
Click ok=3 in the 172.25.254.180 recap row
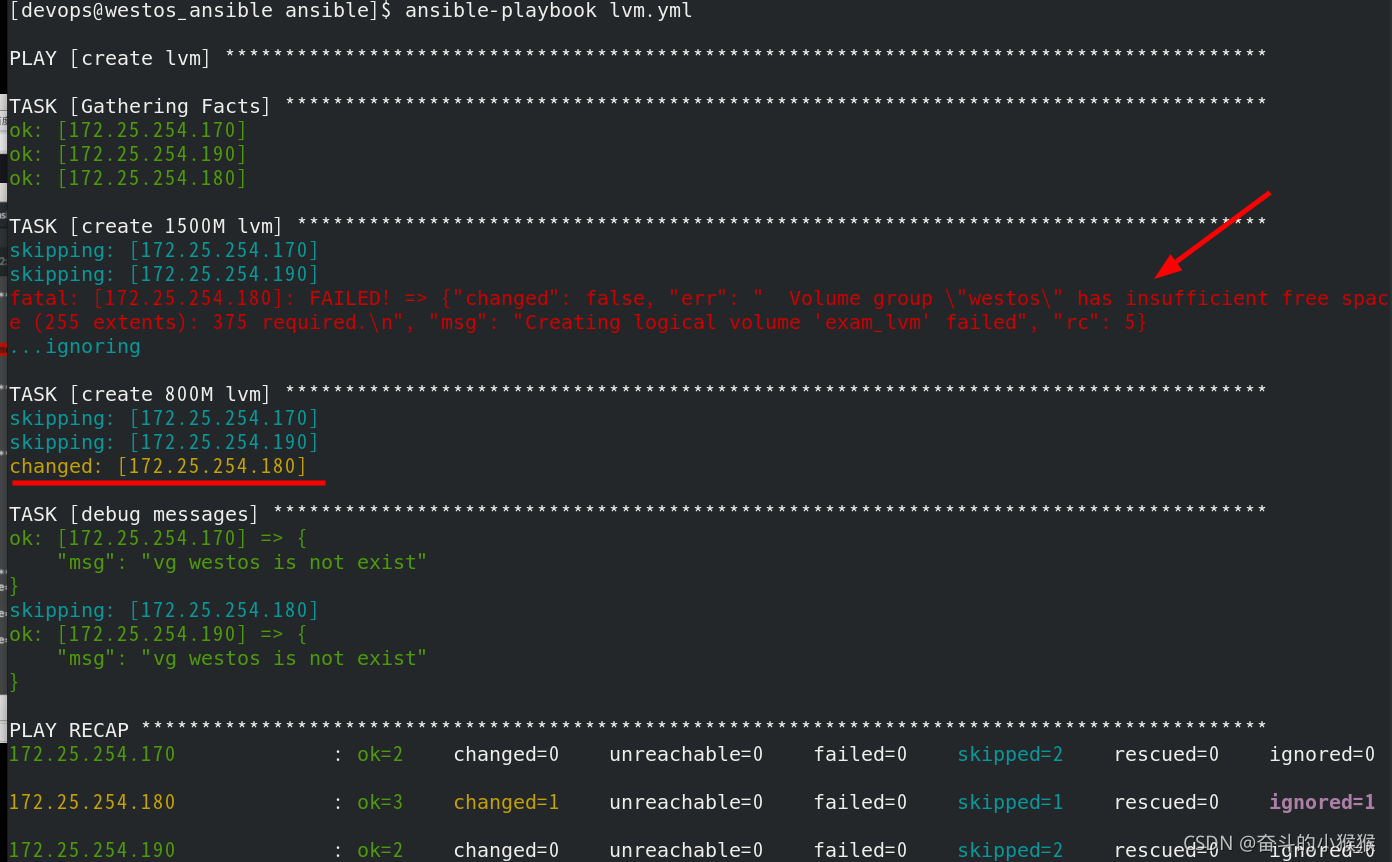[380, 803]
